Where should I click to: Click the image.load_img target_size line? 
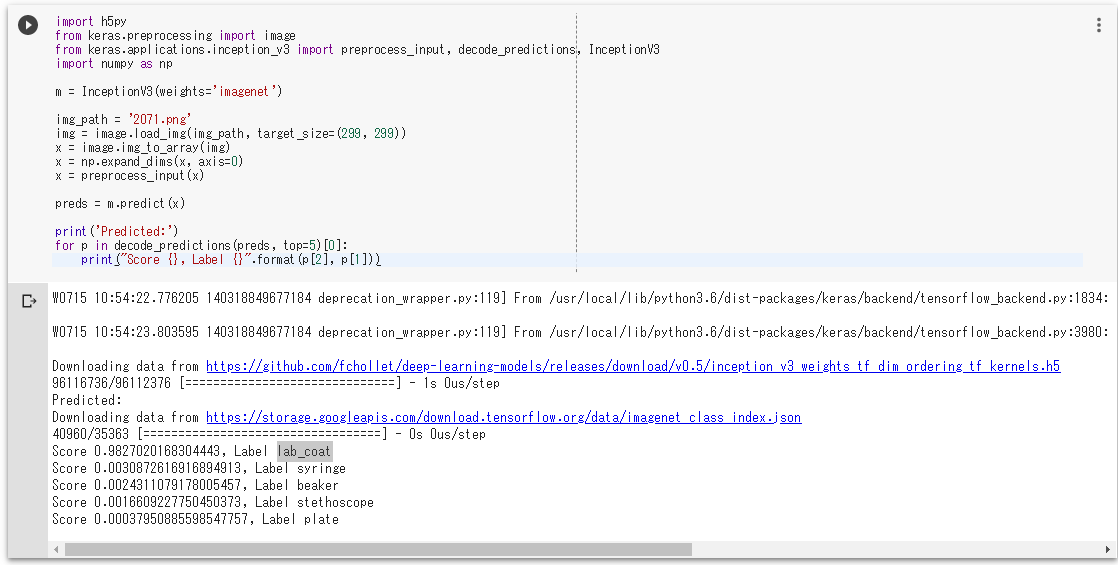231,133
